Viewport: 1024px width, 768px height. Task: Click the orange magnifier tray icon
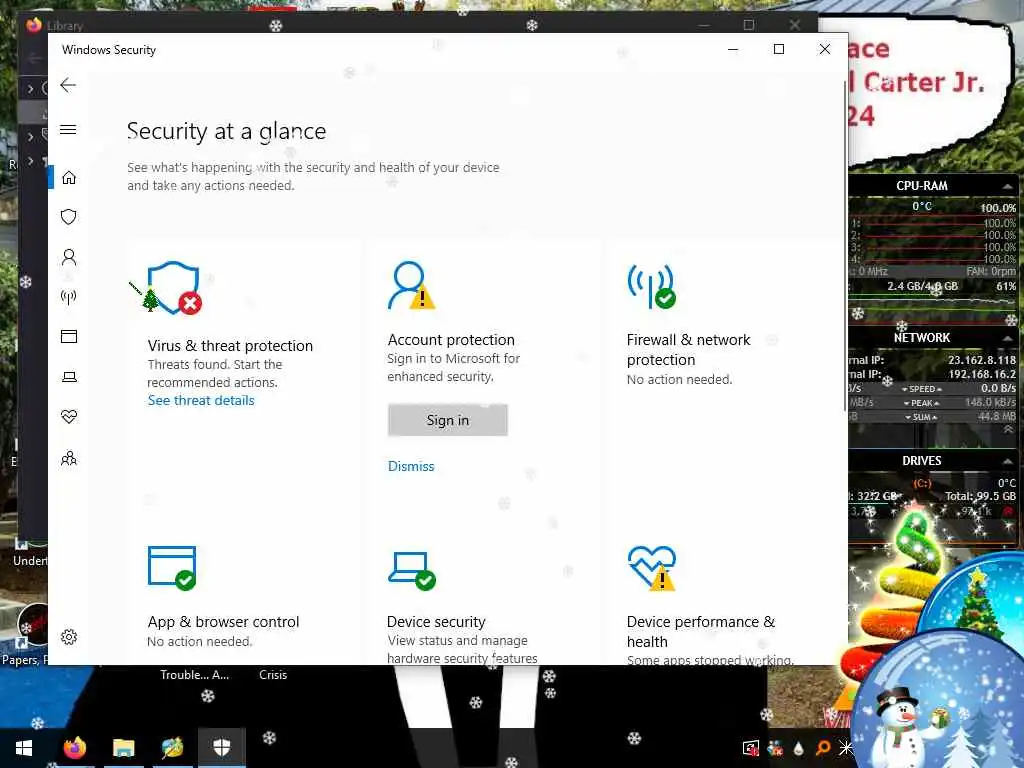point(823,748)
